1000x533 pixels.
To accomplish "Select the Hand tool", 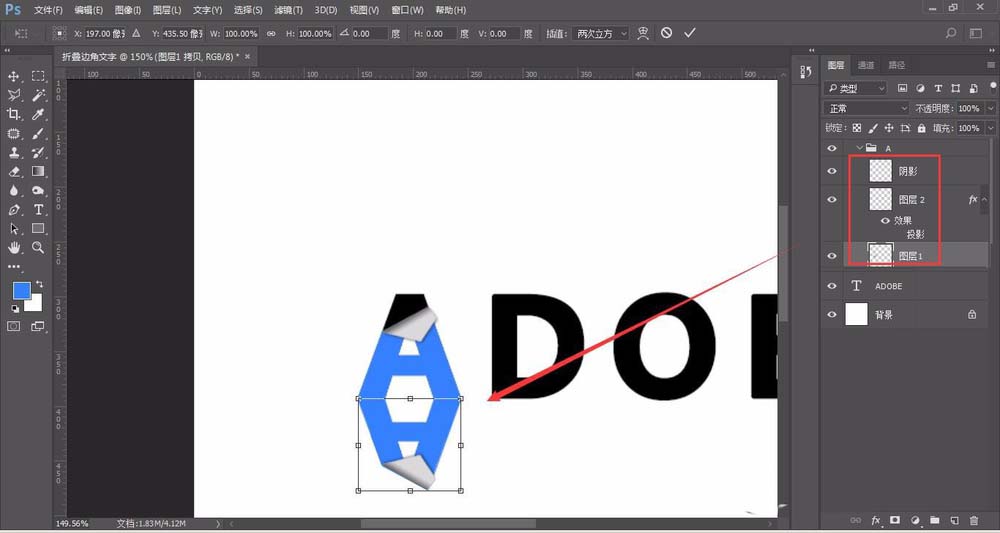I will click(x=13, y=247).
